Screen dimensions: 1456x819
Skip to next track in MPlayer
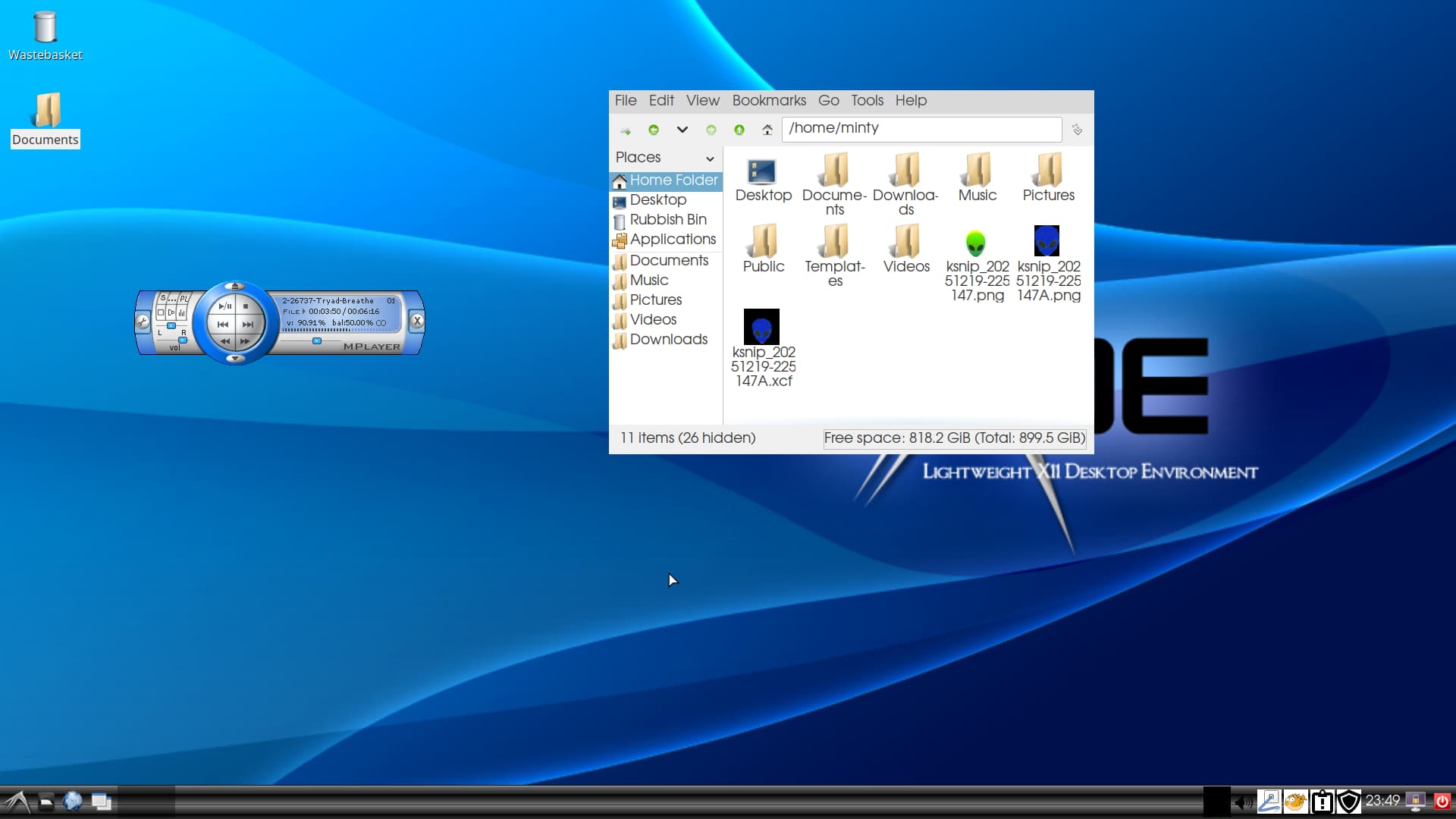pos(248,325)
